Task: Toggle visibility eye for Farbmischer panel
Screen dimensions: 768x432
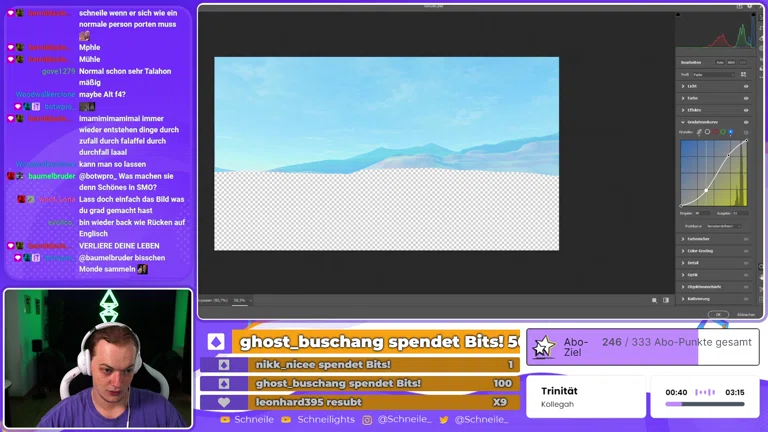Action: [746, 239]
